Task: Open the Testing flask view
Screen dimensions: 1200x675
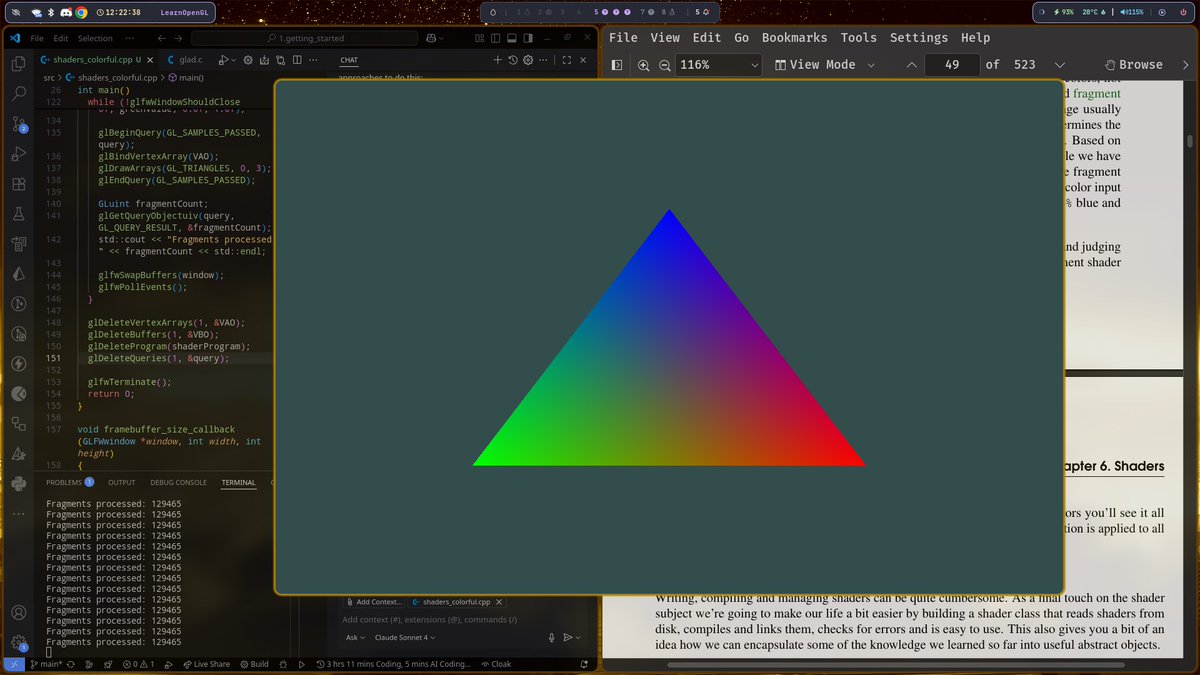Action: (x=18, y=214)
